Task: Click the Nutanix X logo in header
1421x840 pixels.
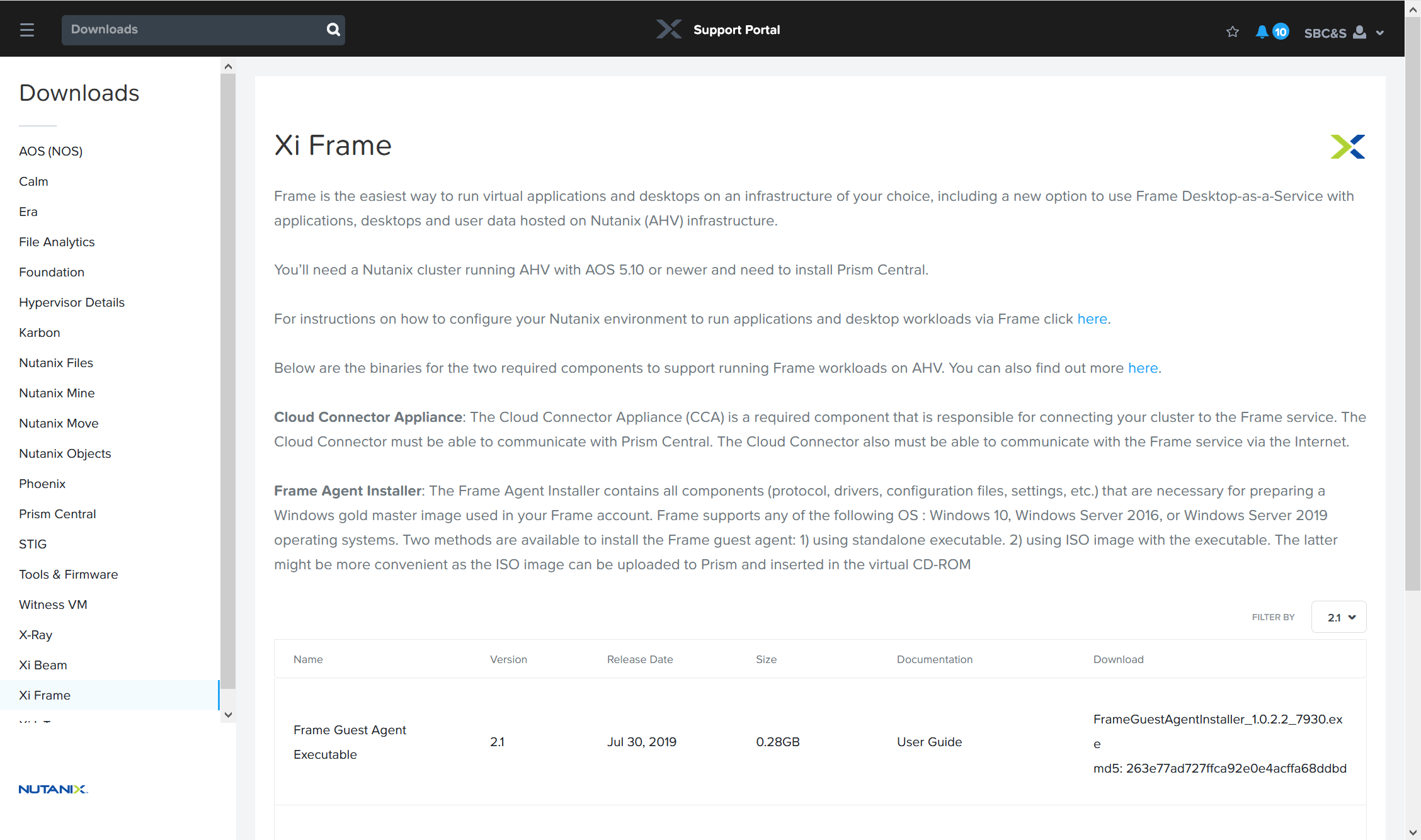Action: [x=669, y=29]
